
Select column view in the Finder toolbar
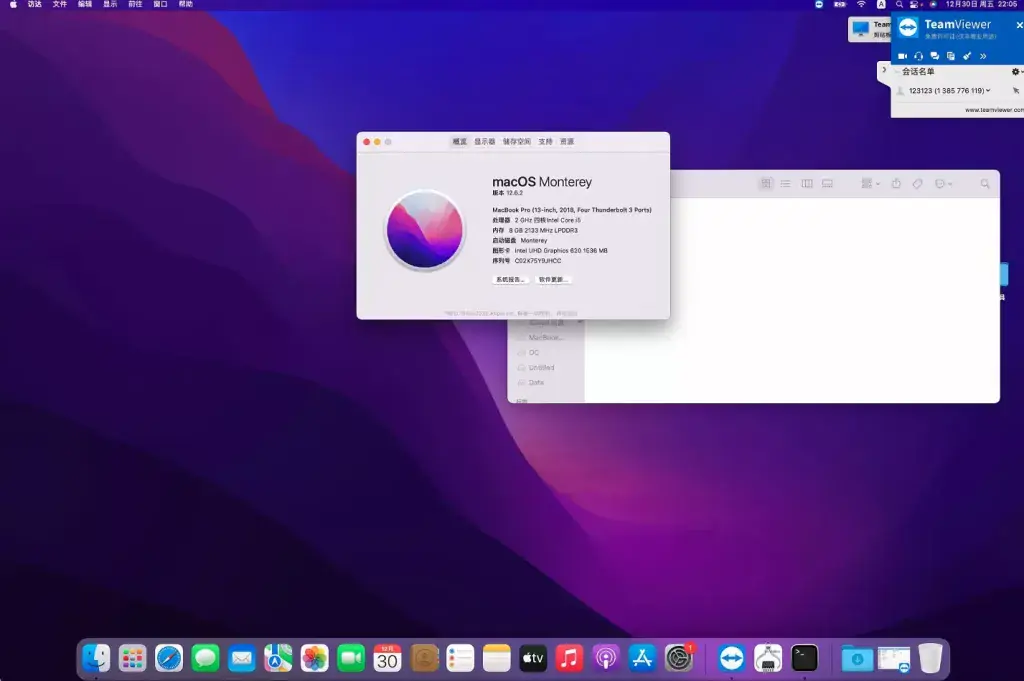coord(807,183)
